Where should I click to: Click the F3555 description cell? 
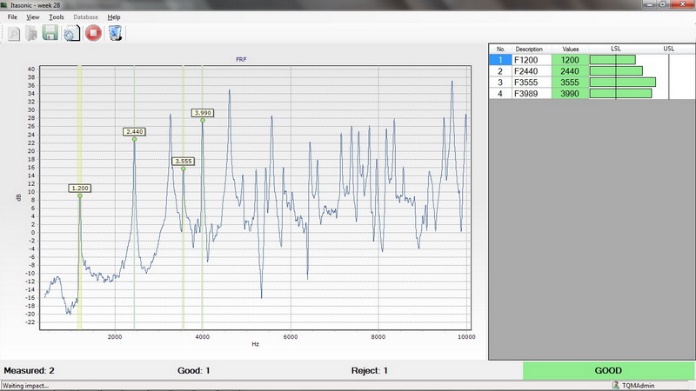tap(531, 82)
